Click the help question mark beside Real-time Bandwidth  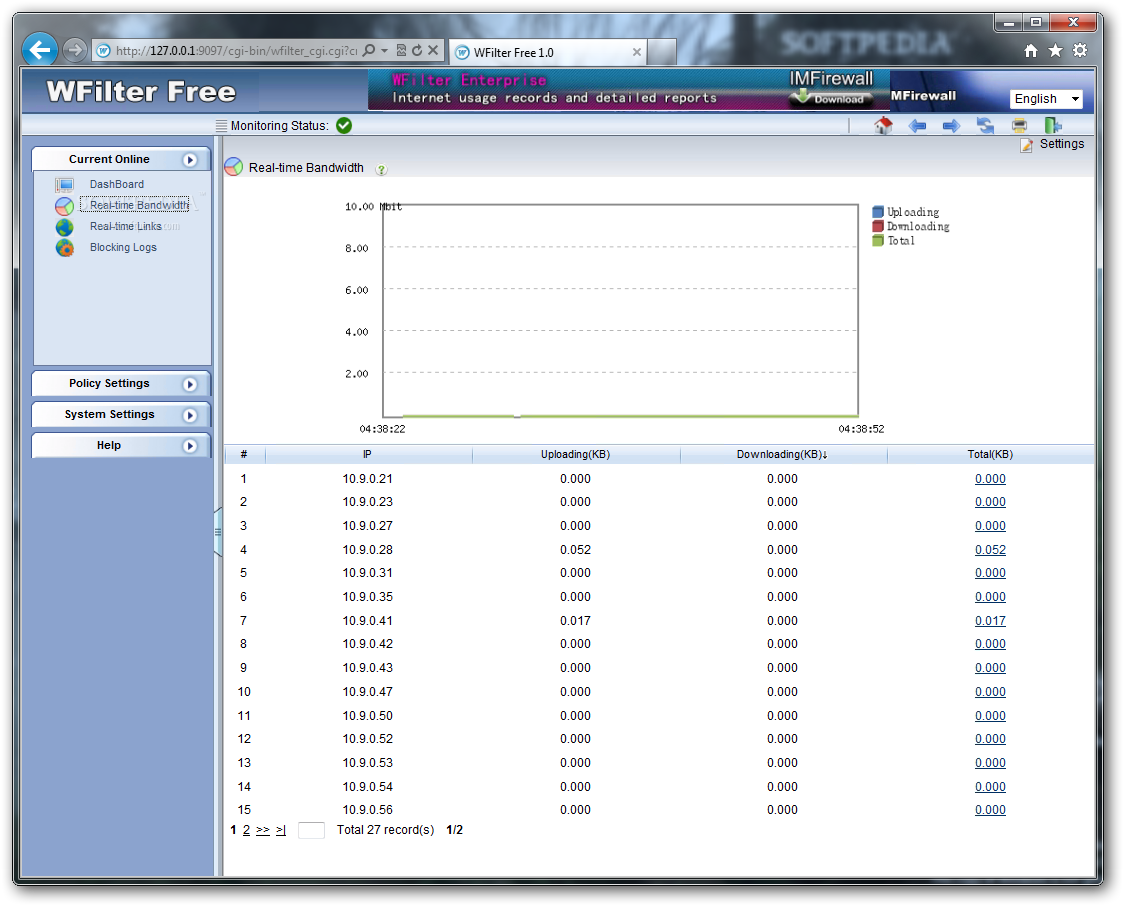(x=381, y=170)
